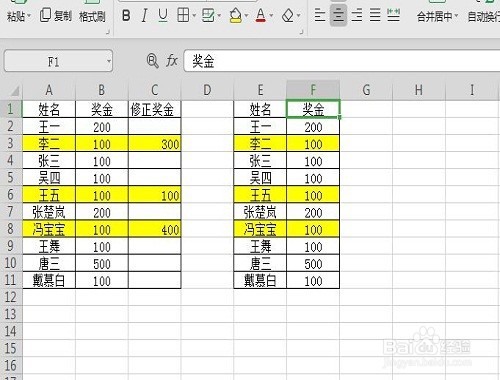This screenshot has width=500, height=380.
Task: Select 王五's 修正奖金 value 100
Action: coord(155,195)
